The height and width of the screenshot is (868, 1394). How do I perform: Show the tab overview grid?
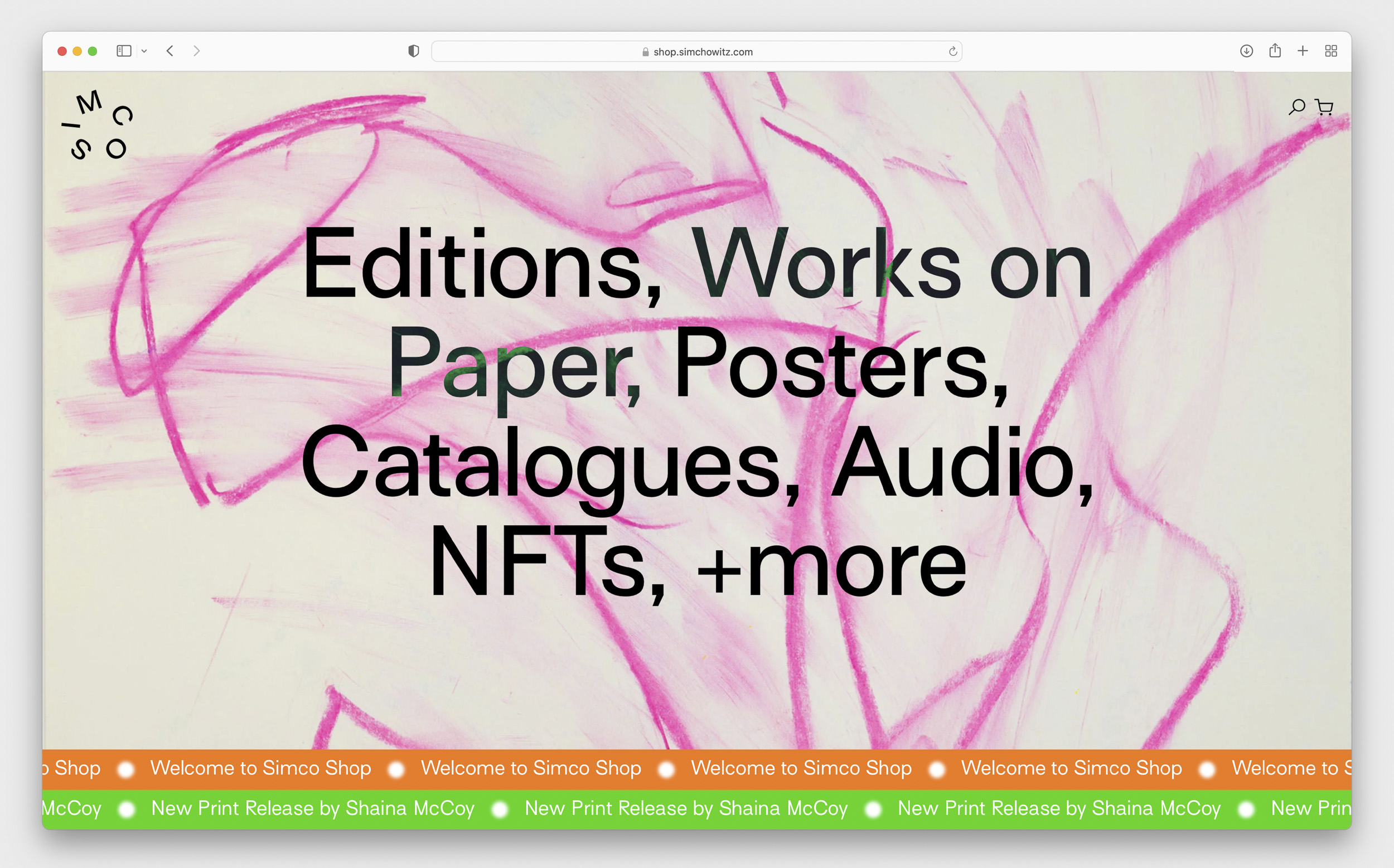point(1331,51)
